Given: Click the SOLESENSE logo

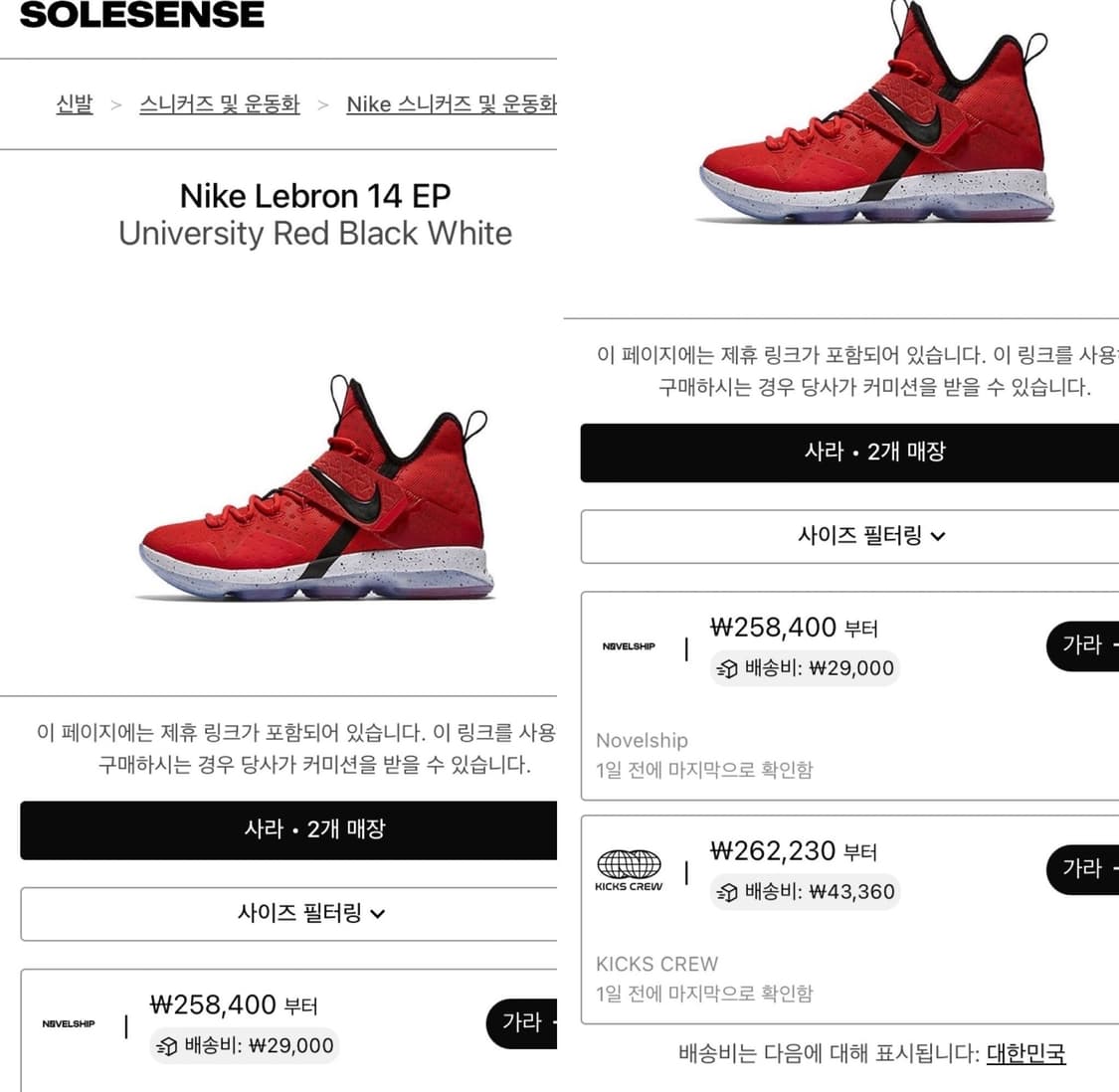Looking at the screenshot, I should (142, 14).
